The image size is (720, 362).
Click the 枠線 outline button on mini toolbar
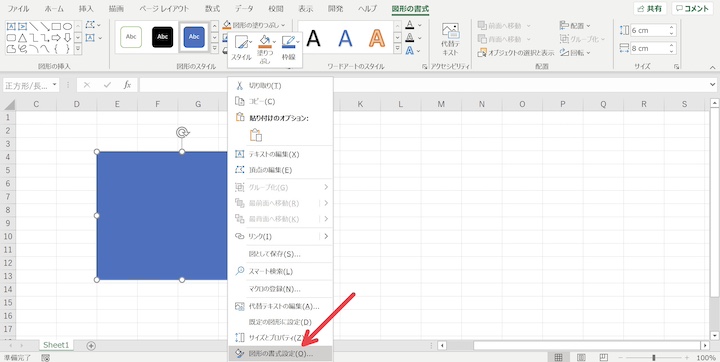[289, 49]
